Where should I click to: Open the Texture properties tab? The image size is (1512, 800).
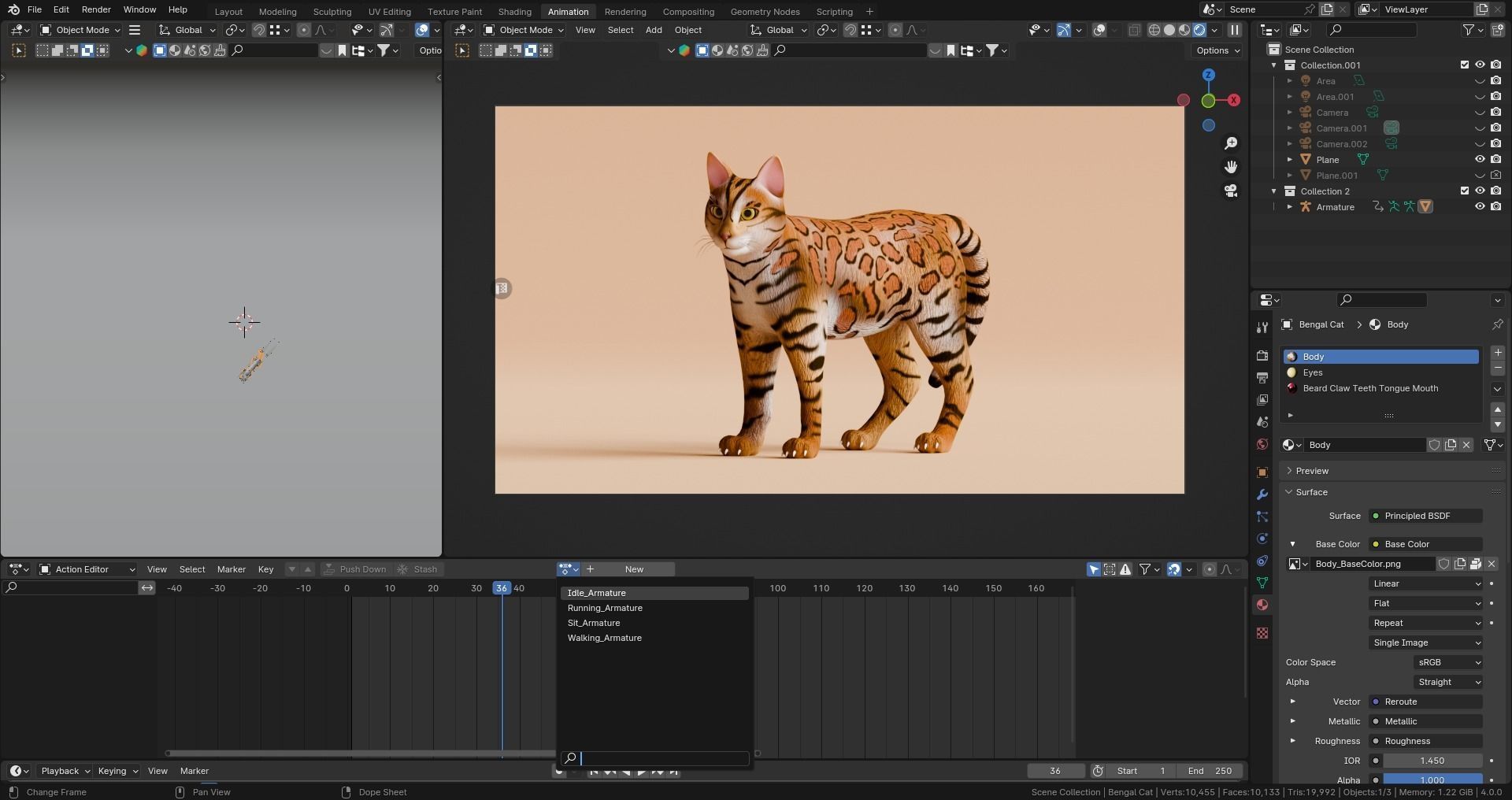coord(1262,633)
